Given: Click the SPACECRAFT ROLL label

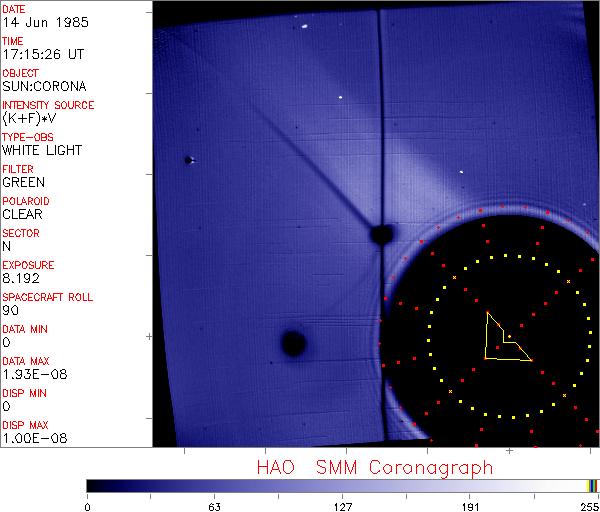Looking at the screenshot, I should pyautogui.click(x=48, y=297).
